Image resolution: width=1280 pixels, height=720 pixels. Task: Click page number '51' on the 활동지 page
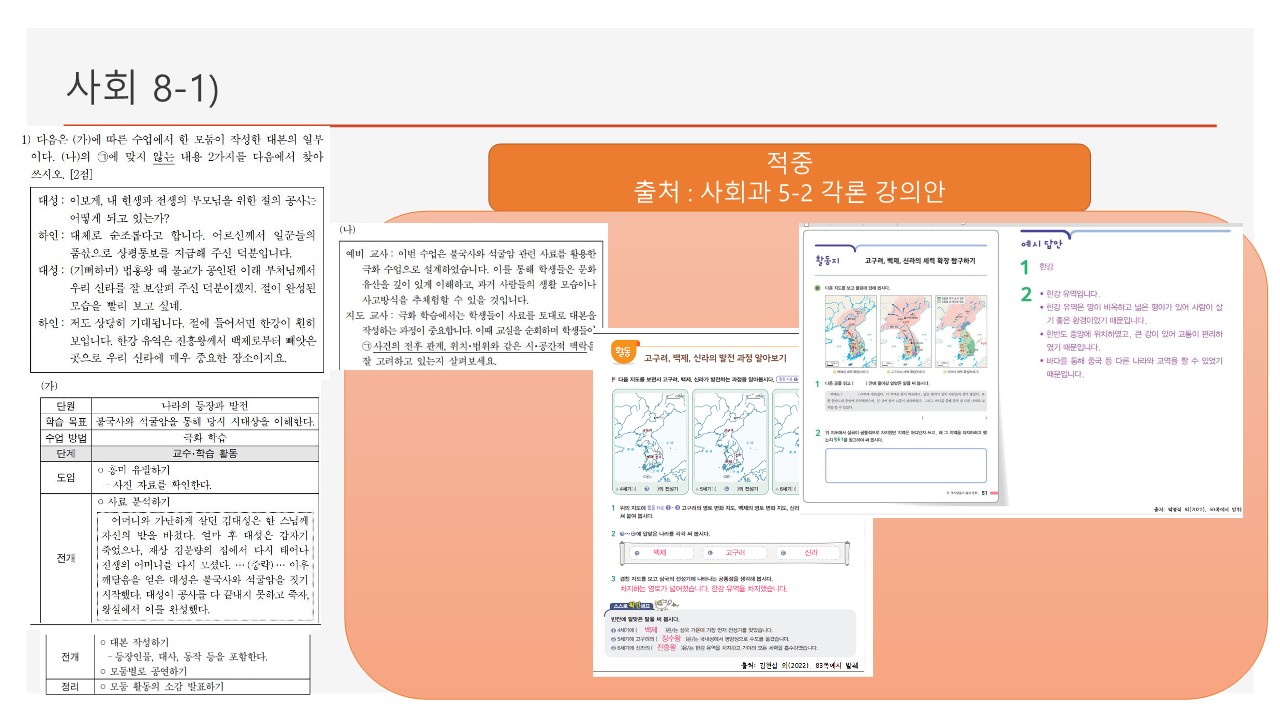pyautogui.click(x=985, y=492)
